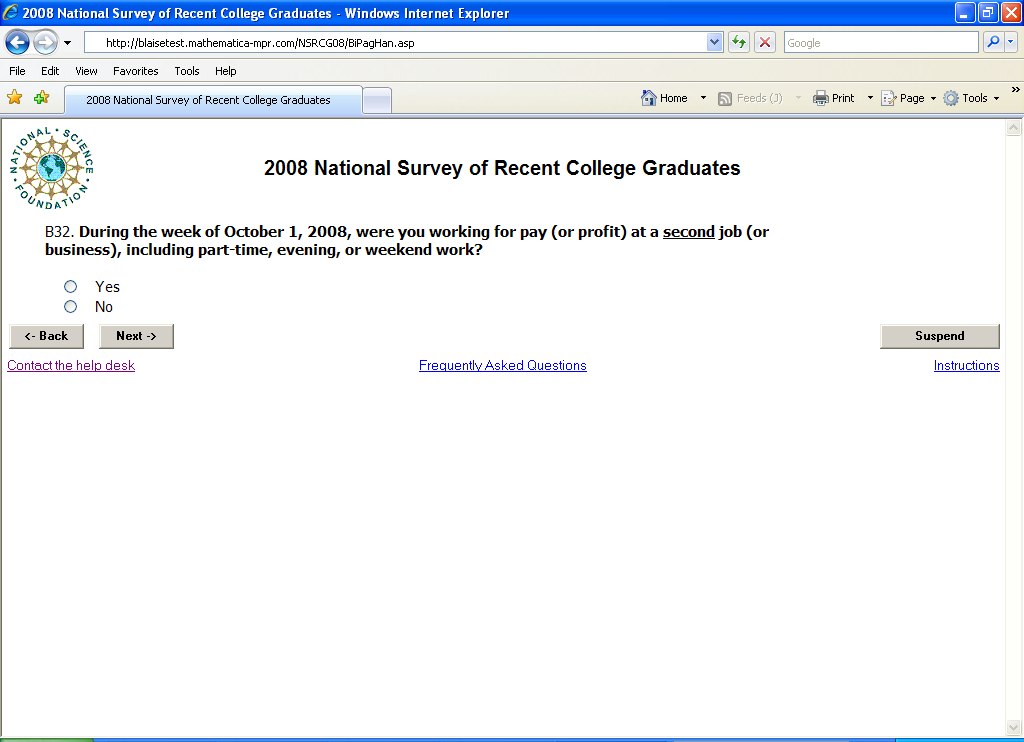The width and height of the screenshot is (1024, 742).
Task: Open the search provider options dropdown
Action: pos(1011,42)
